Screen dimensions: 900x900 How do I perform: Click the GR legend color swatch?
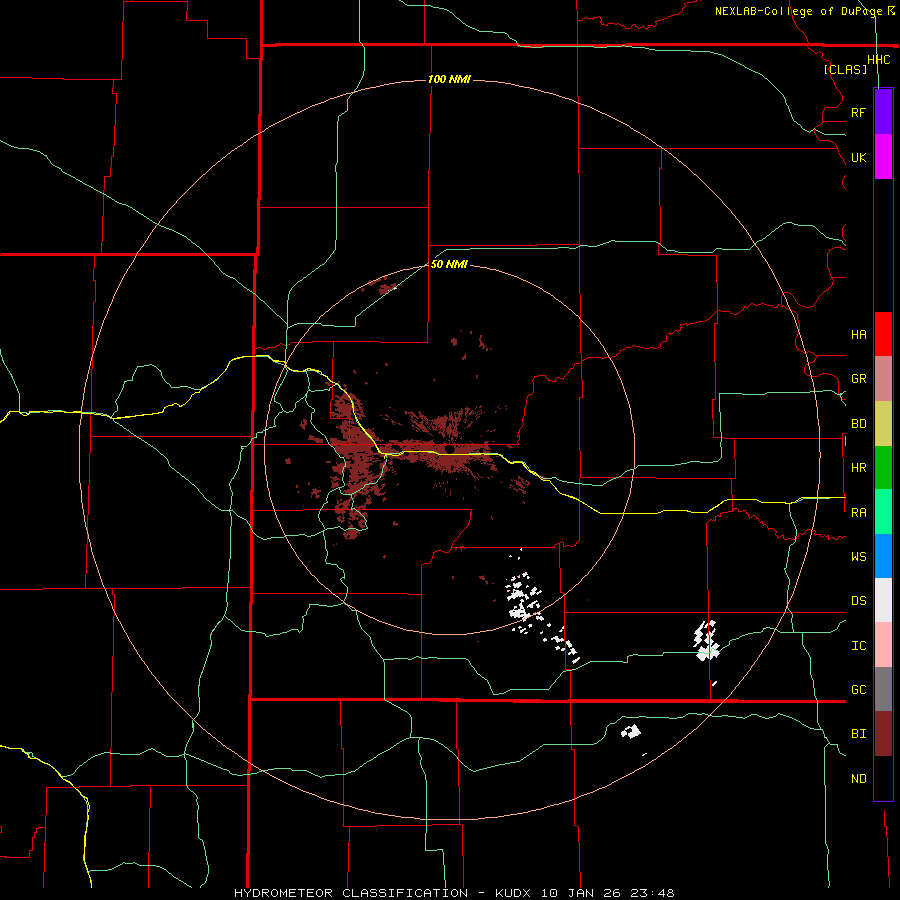(x=883, y=379)
